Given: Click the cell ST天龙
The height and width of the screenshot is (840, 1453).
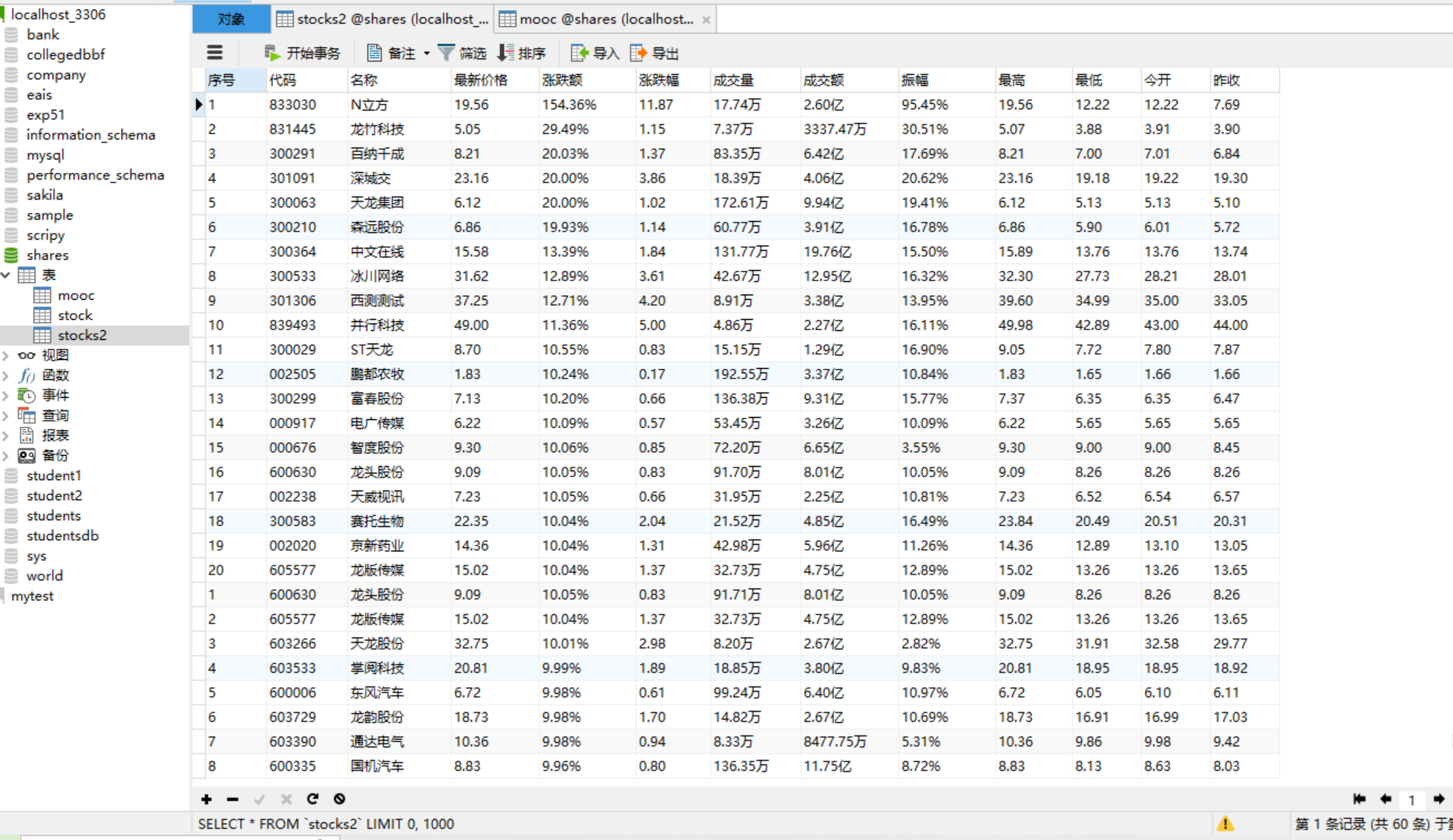Looking at the screenshot, I should (399, 350).
